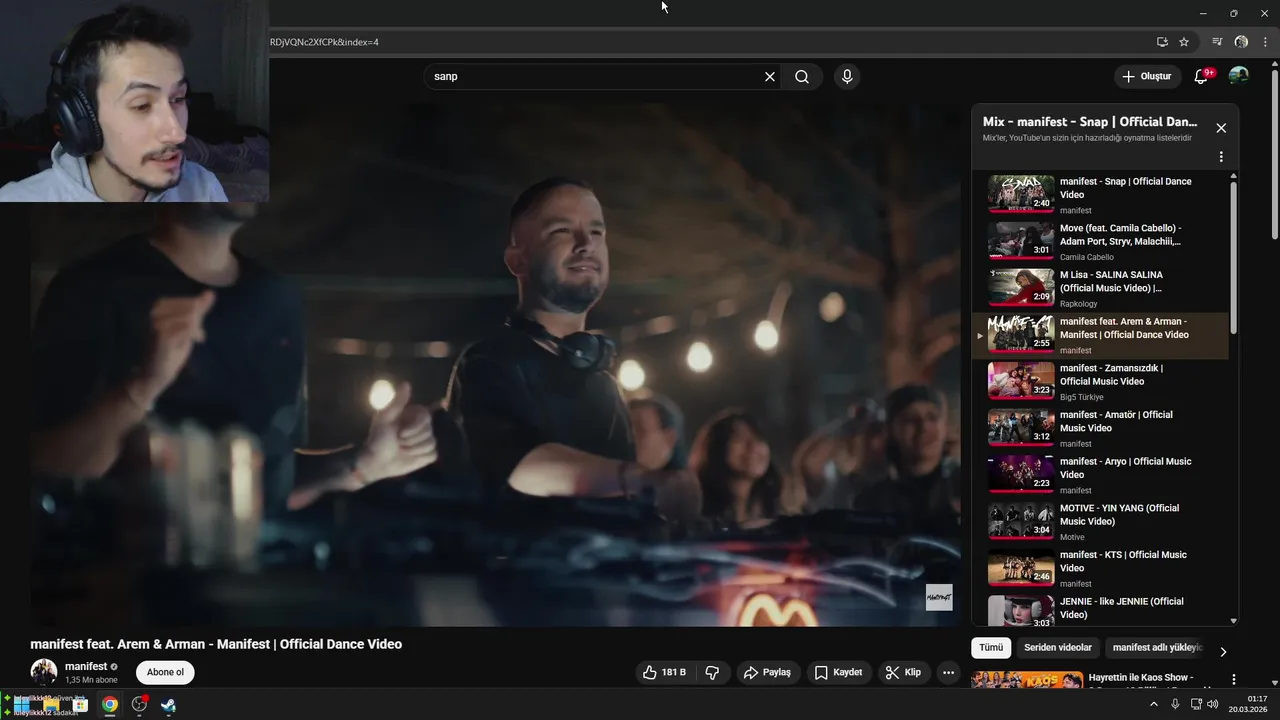This screenshot has width=1280, height=720.
Task: Open the YouTube account avatar menu
Action: pyautogui.click(x=1238, y=76)
